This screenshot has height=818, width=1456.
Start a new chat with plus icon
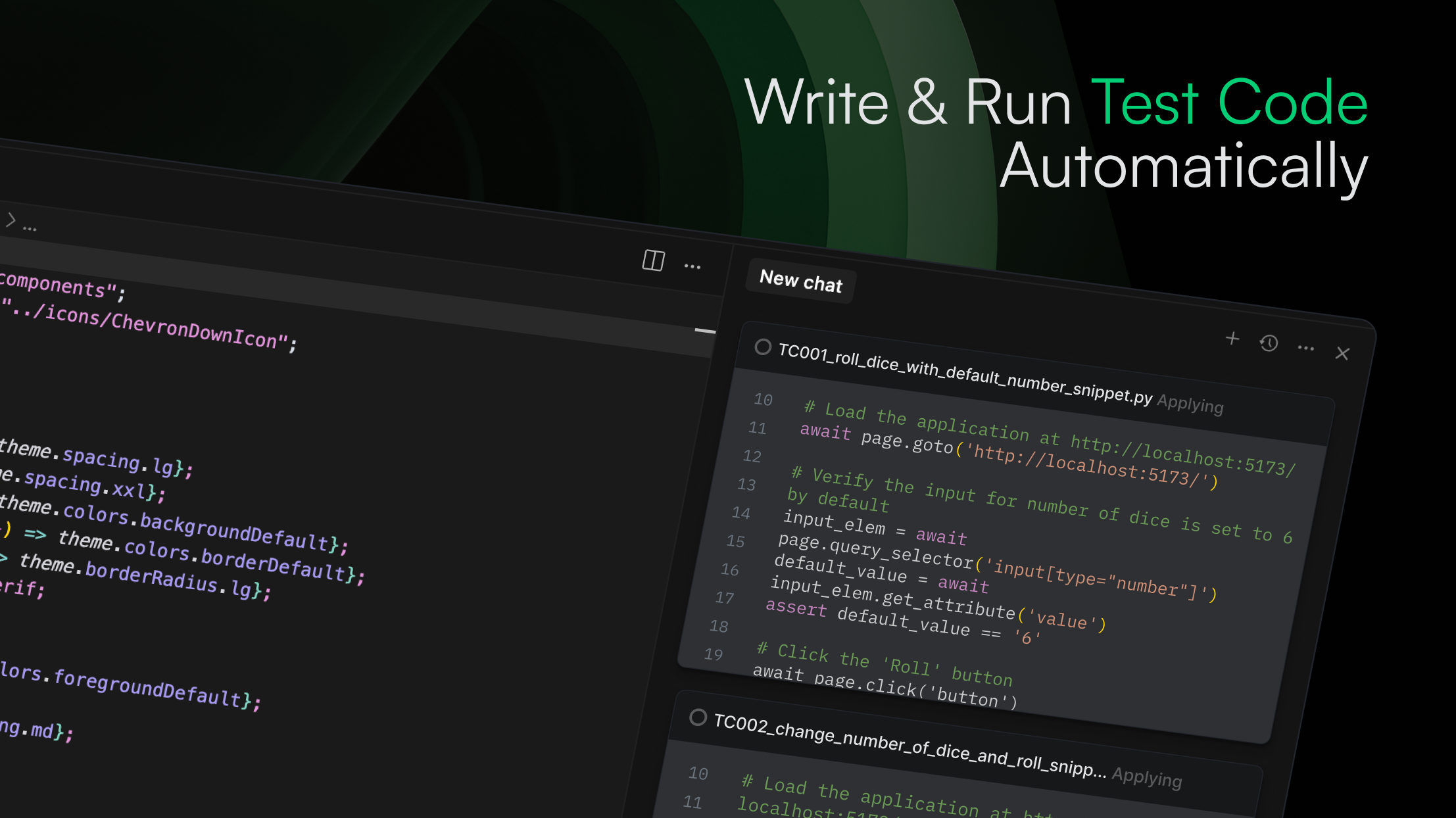pyautogui.click(x=1232, y=338)
